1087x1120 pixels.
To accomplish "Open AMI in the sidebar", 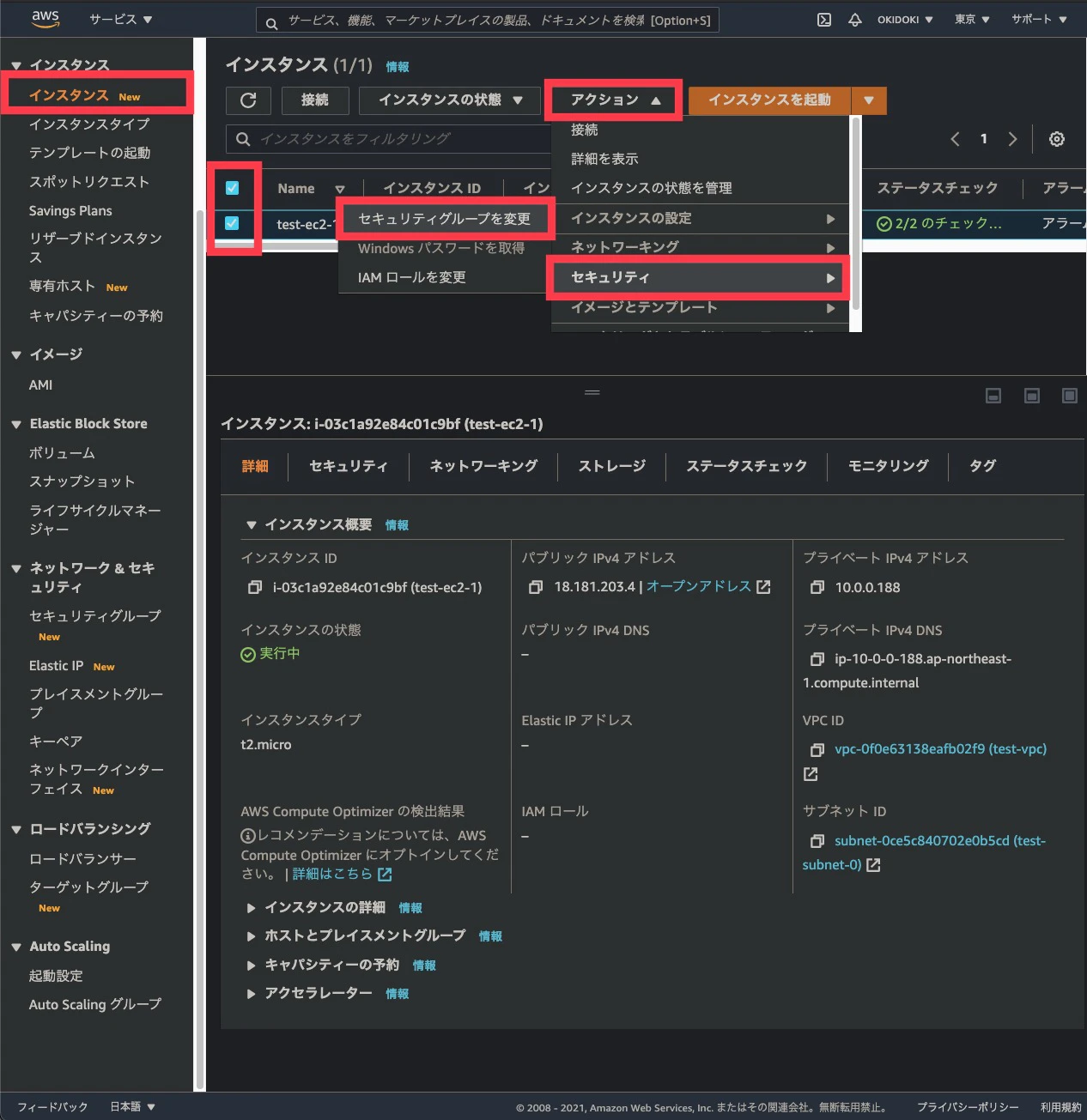I will click(40, 385).
